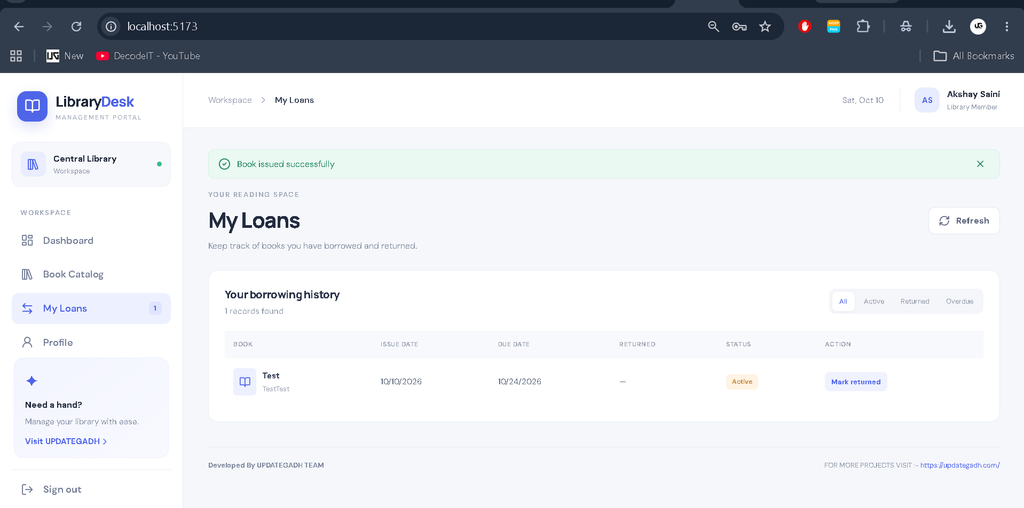1024x508 pixels.
Task: Select the Central Library workspace card
Action: click(x=91, y=165)
